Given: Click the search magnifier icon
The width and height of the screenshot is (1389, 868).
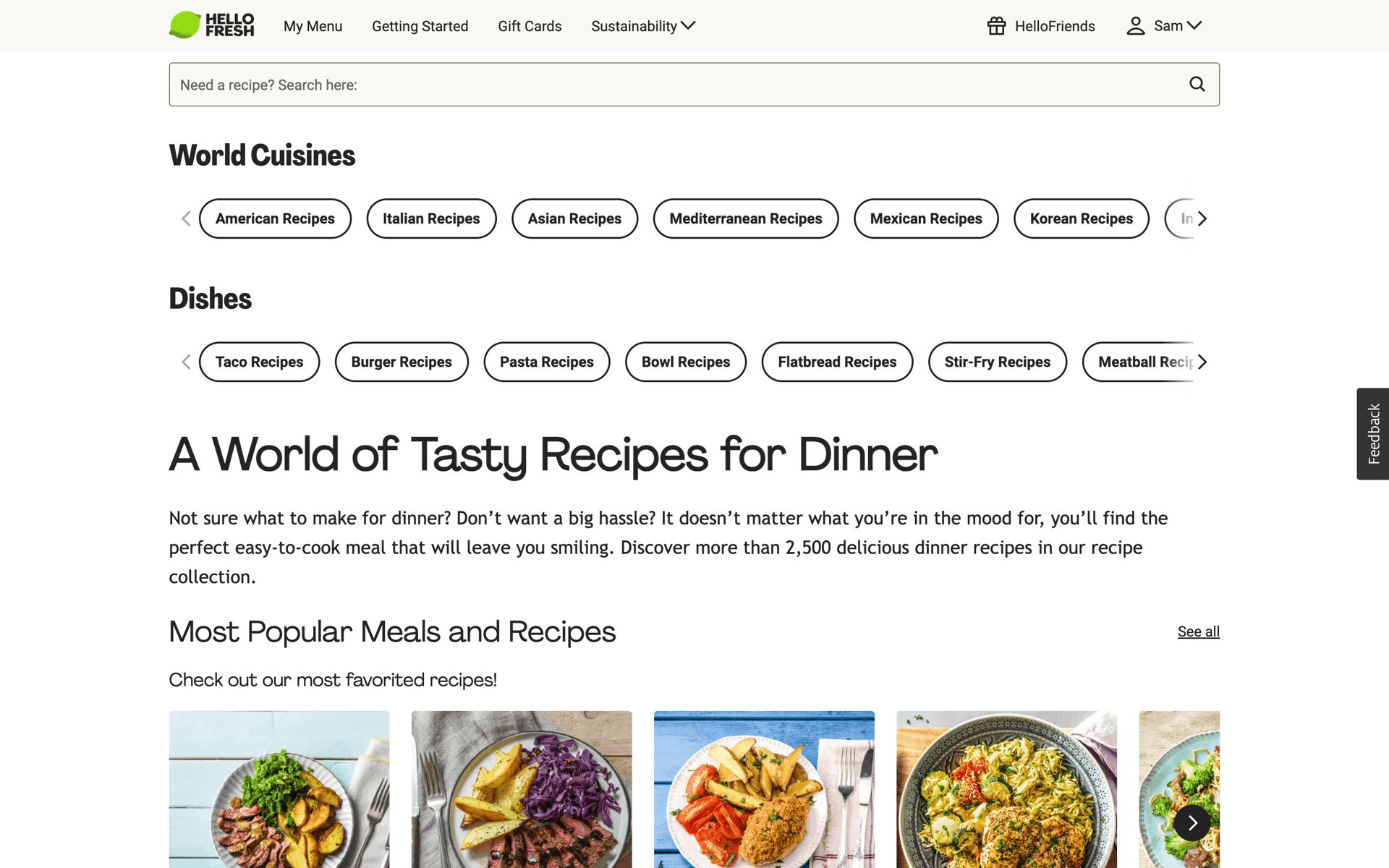Looking at the screenshot, I should click(1197, 85).
